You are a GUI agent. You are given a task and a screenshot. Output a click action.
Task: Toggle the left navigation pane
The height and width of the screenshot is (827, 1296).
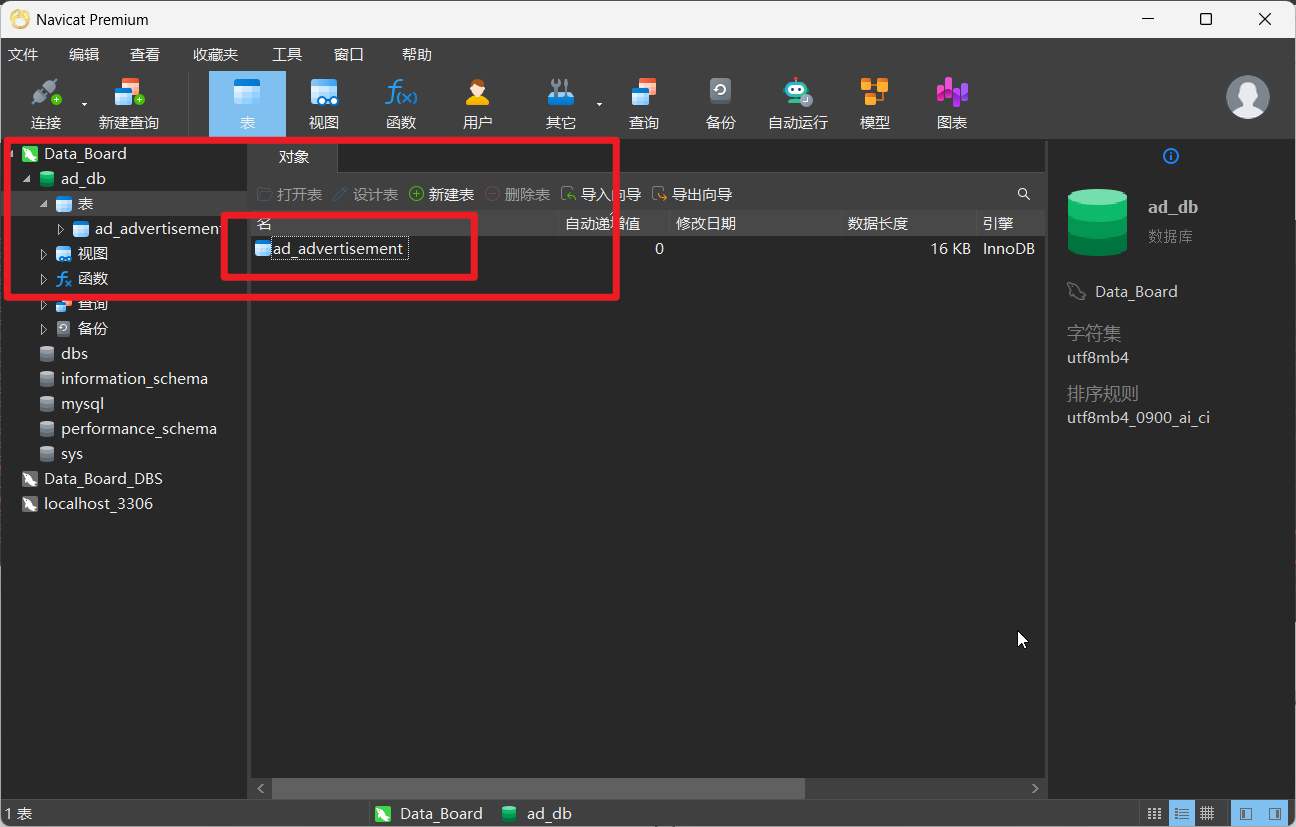pos(1246,814)
